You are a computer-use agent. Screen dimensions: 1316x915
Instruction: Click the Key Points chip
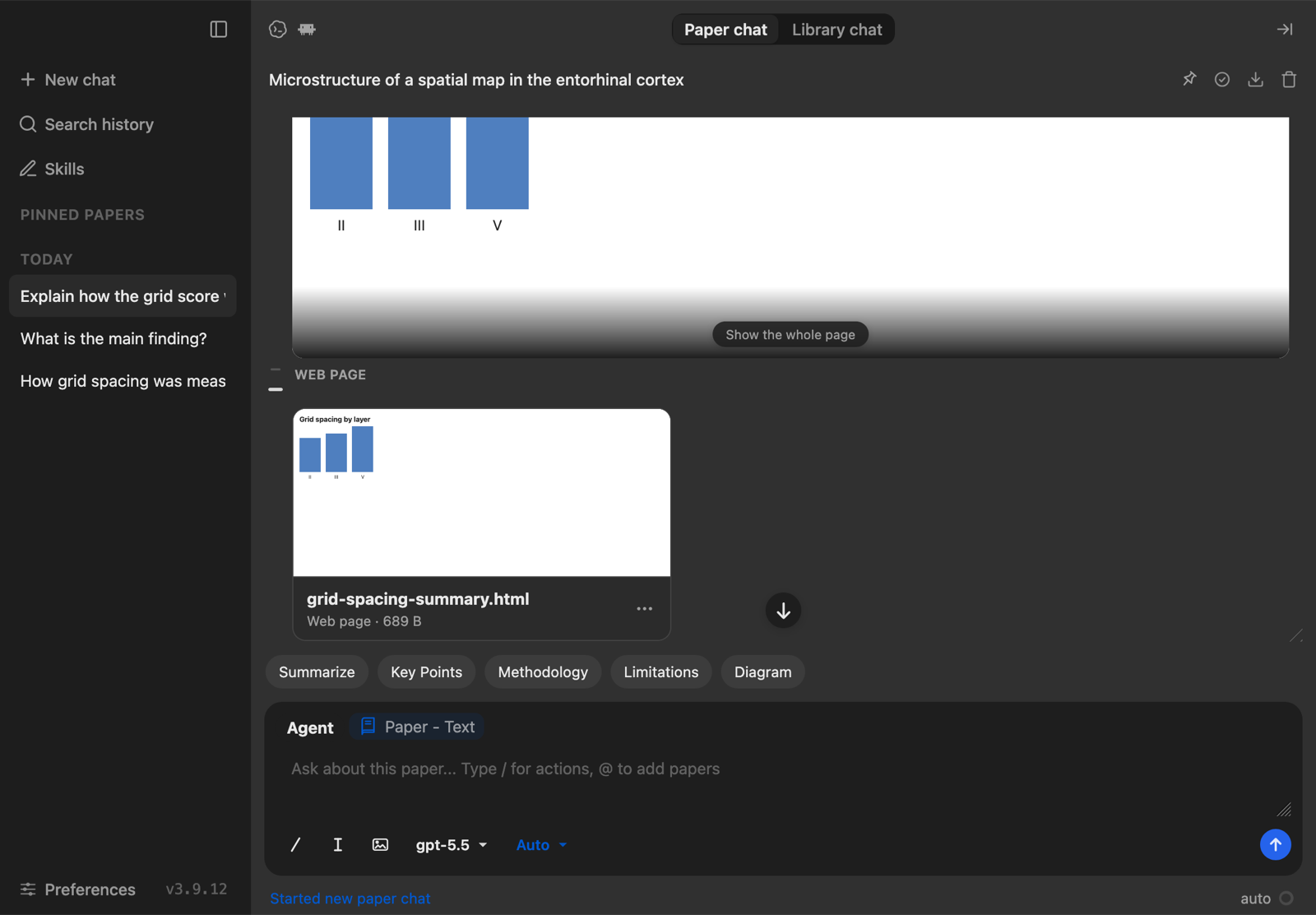click(x=426, y=672)
